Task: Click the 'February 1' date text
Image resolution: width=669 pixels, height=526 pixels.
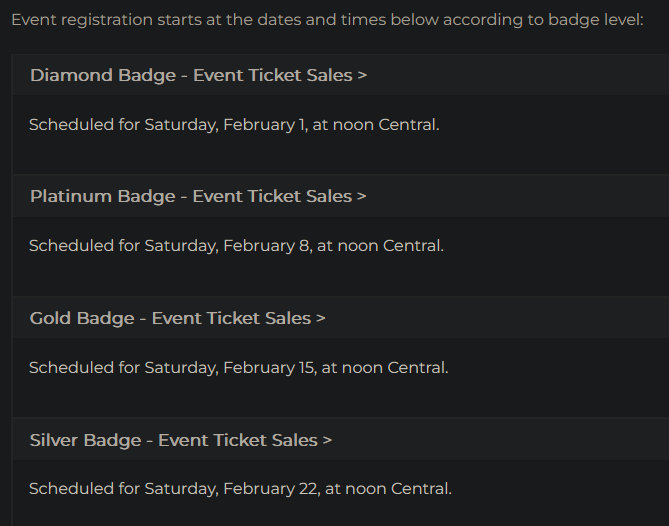Action: coord(264,125)
